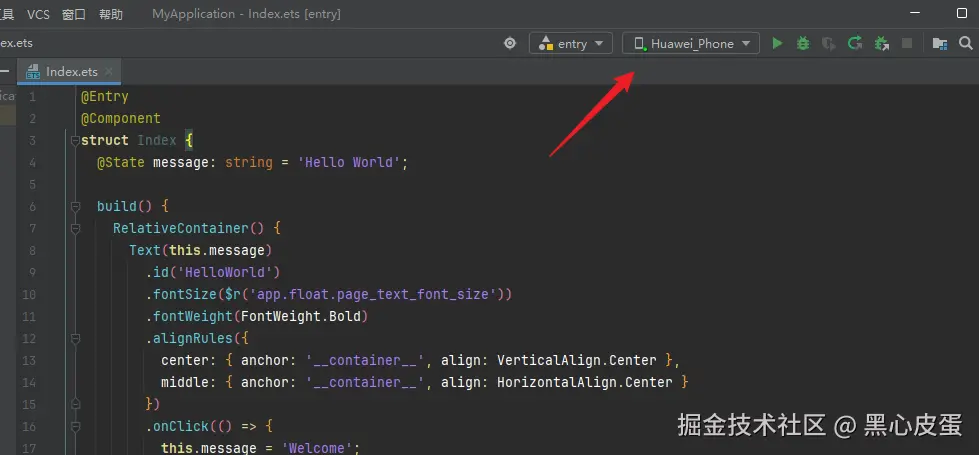Click the .onClick handler call

tap(177, 426)
